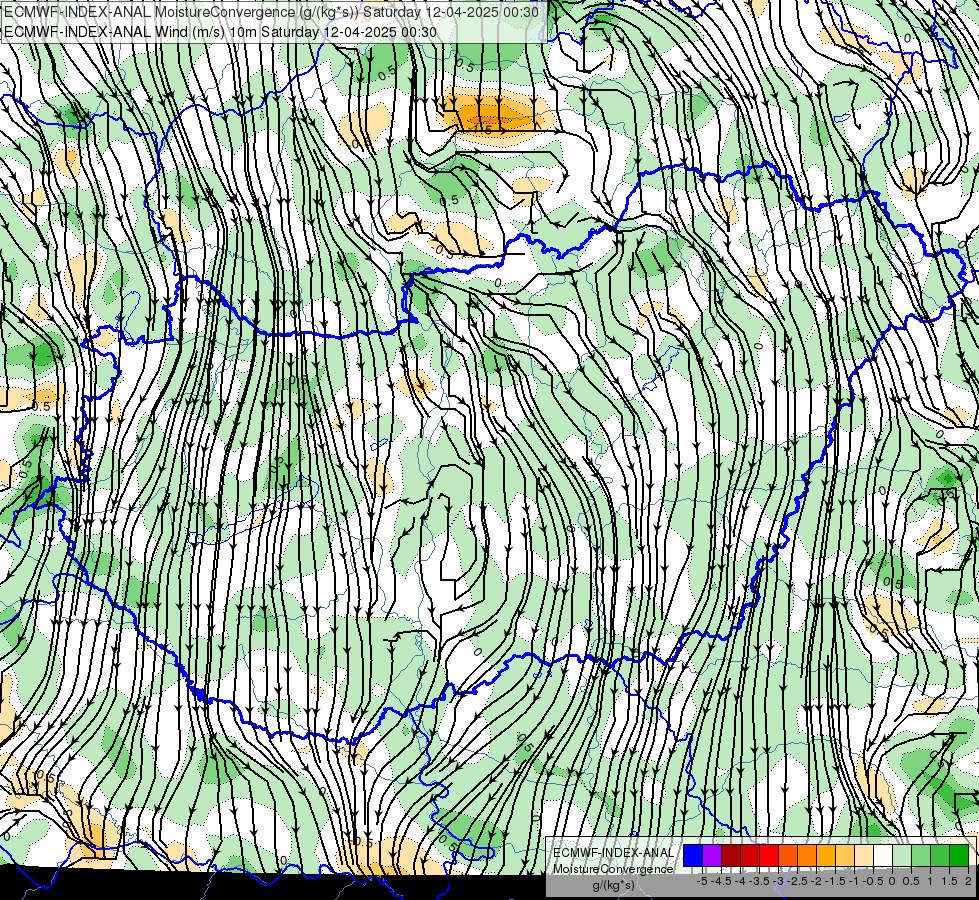Click the Wind (m/s) 10m title line
Screen dimensions: 979x900
220,31
